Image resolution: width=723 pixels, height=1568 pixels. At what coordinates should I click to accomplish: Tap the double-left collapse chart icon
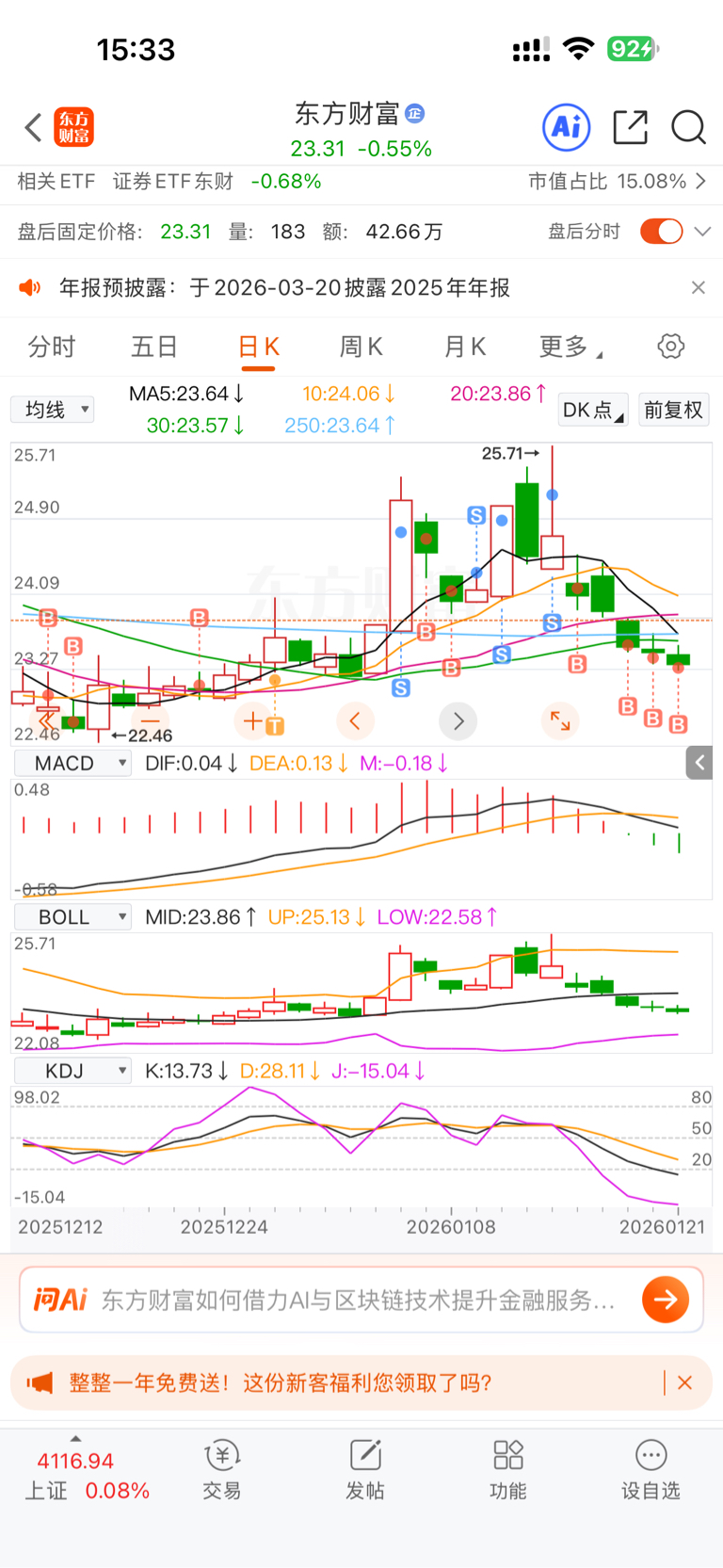click(x=47, y=721)
